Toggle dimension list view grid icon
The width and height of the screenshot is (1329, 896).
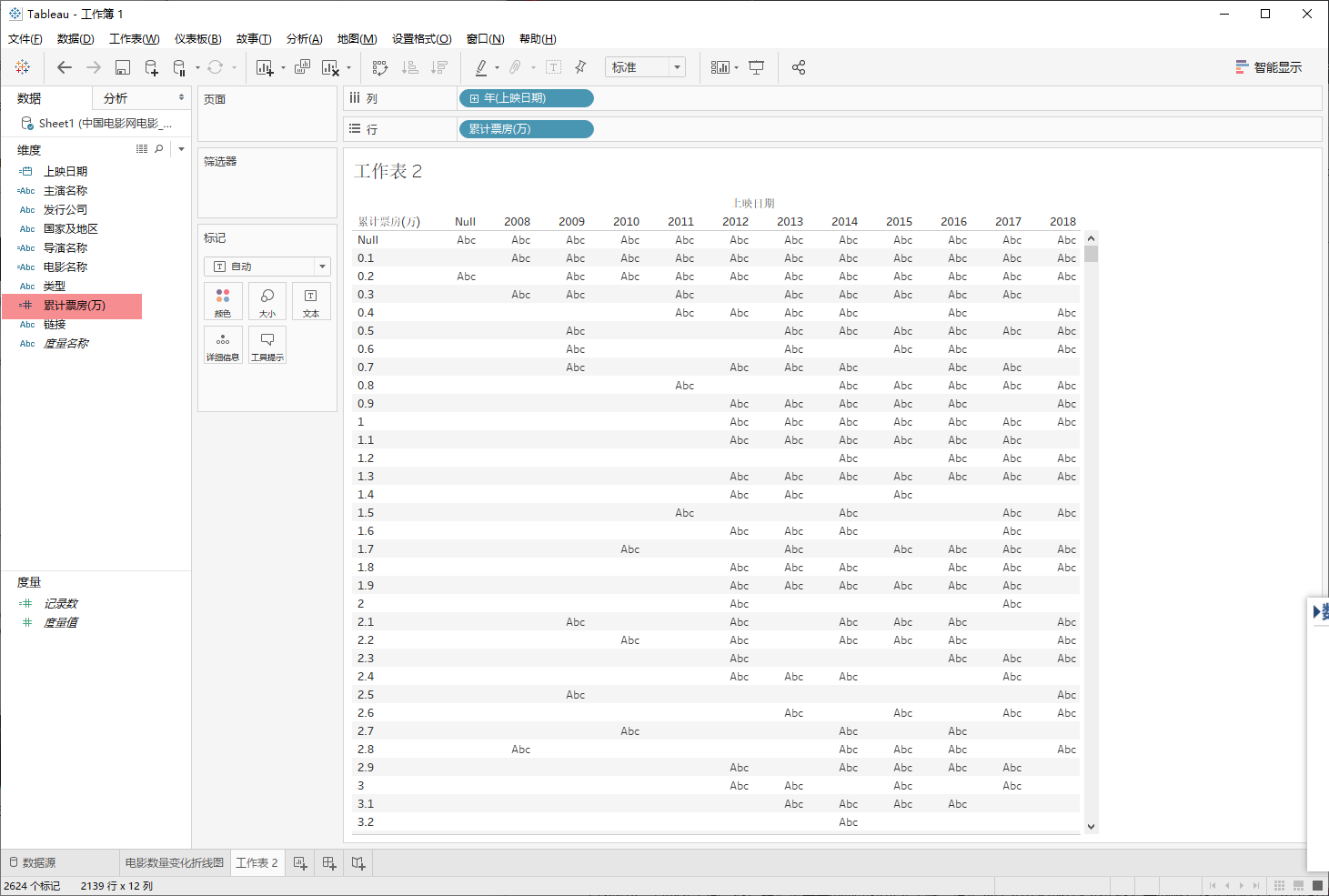point(142,149)
